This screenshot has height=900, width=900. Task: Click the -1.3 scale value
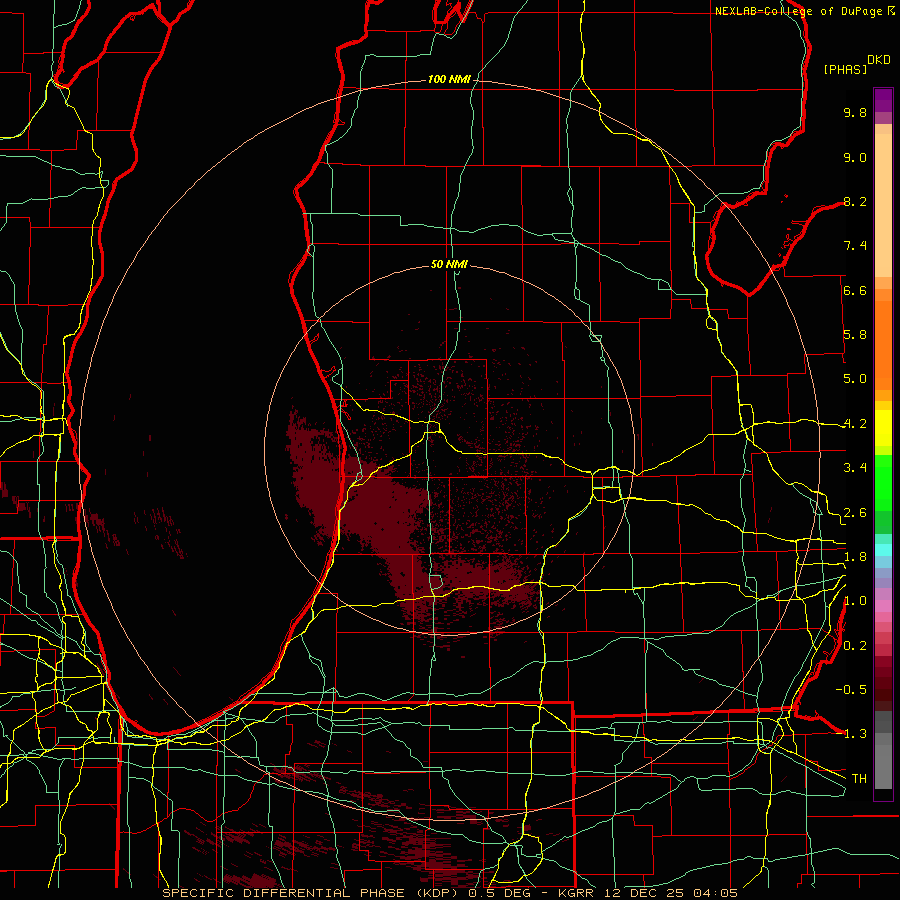pos(851,734)
